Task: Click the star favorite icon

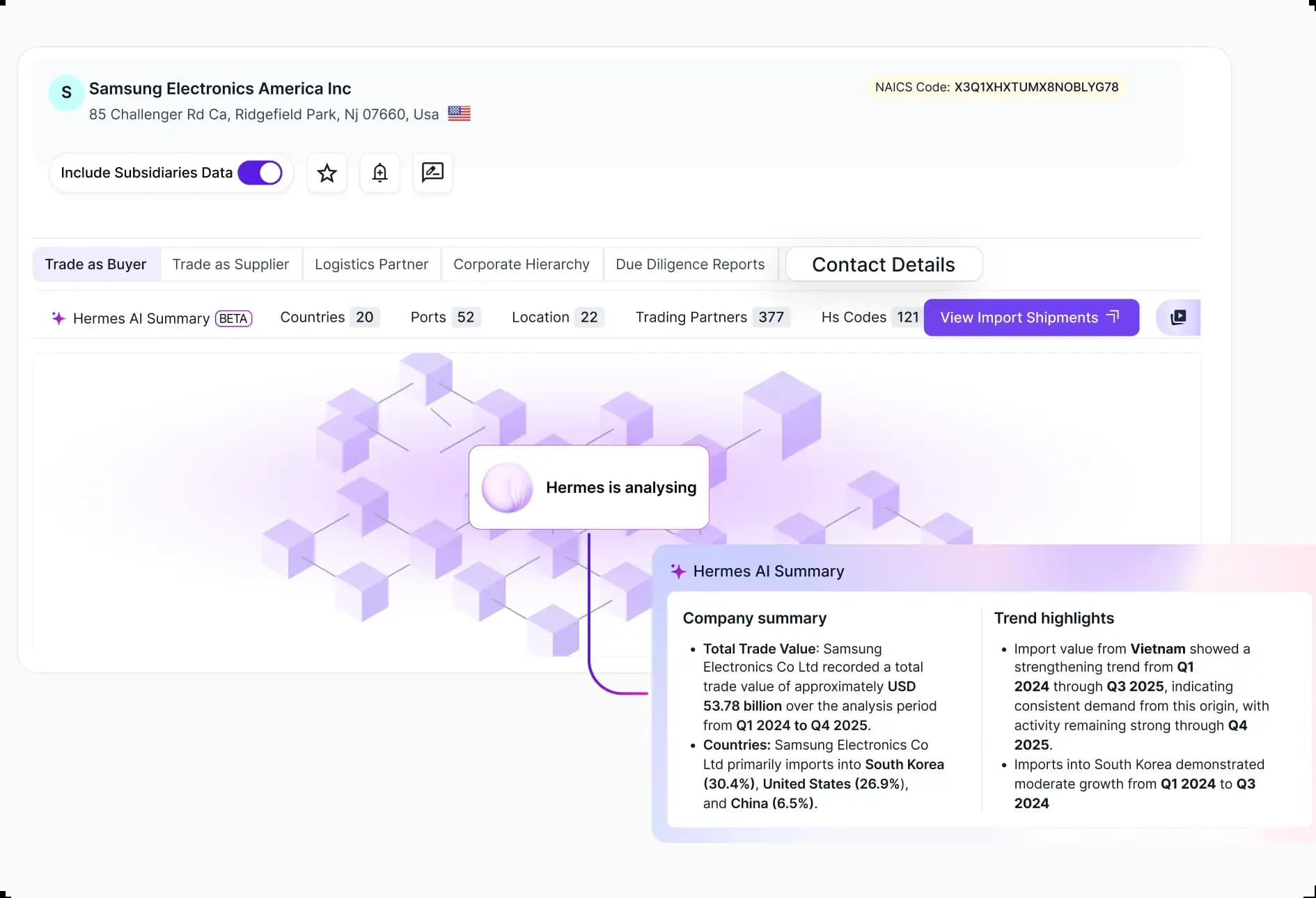Action: [x=327, y=173]
